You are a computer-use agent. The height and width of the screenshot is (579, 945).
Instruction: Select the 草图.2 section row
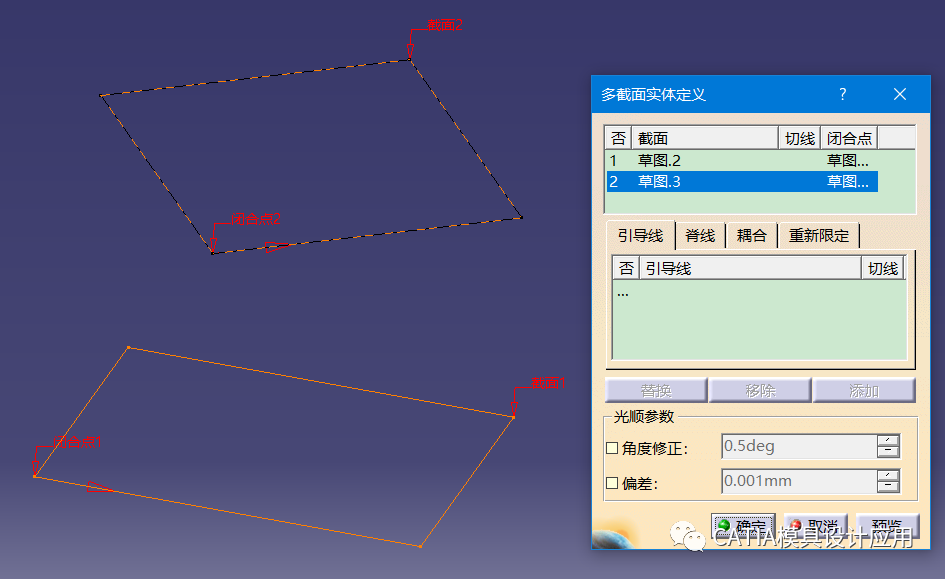742,160
